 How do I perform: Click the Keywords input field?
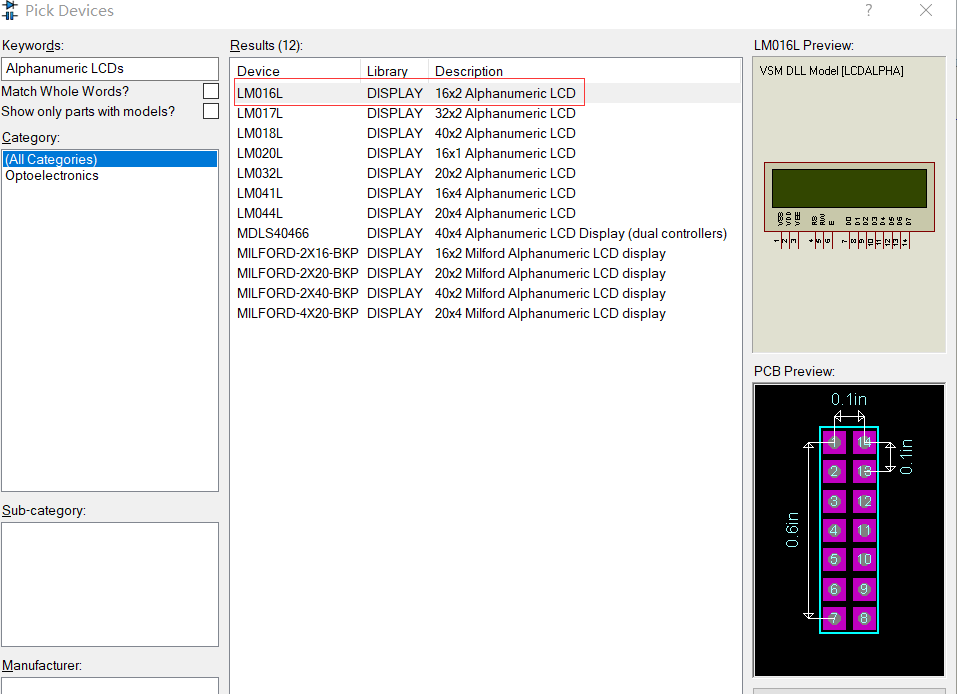point(110,68)
